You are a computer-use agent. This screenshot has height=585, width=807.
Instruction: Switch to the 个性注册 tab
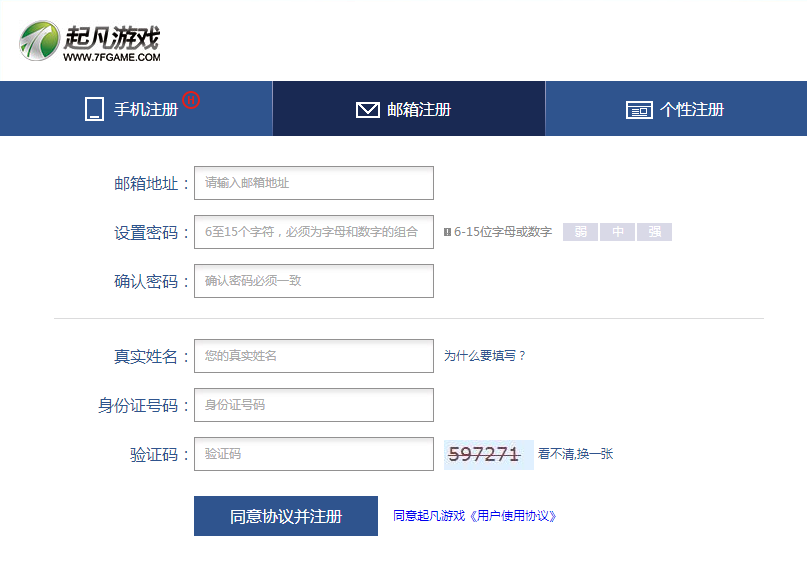(x=675, y=108)
